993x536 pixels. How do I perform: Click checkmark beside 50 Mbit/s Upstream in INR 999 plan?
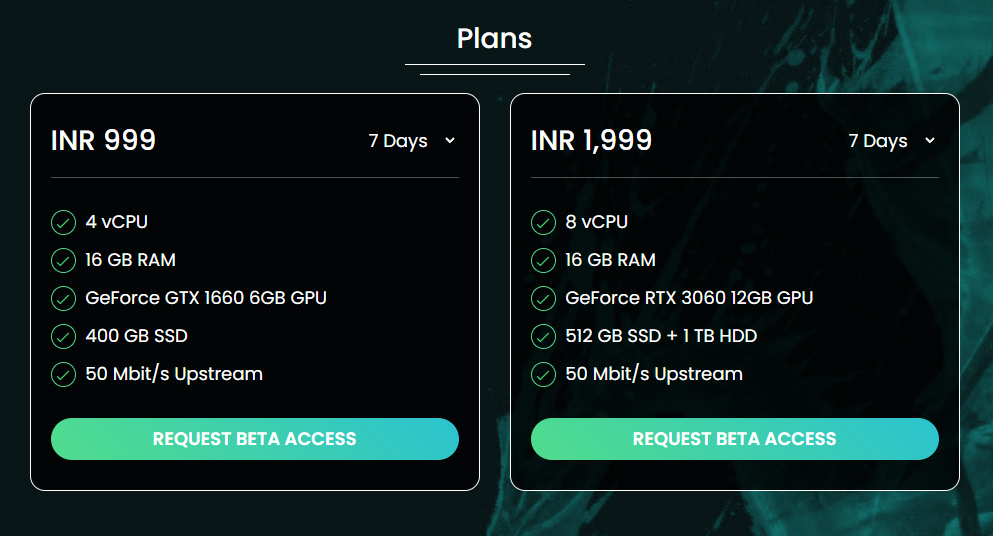point(63,374)
